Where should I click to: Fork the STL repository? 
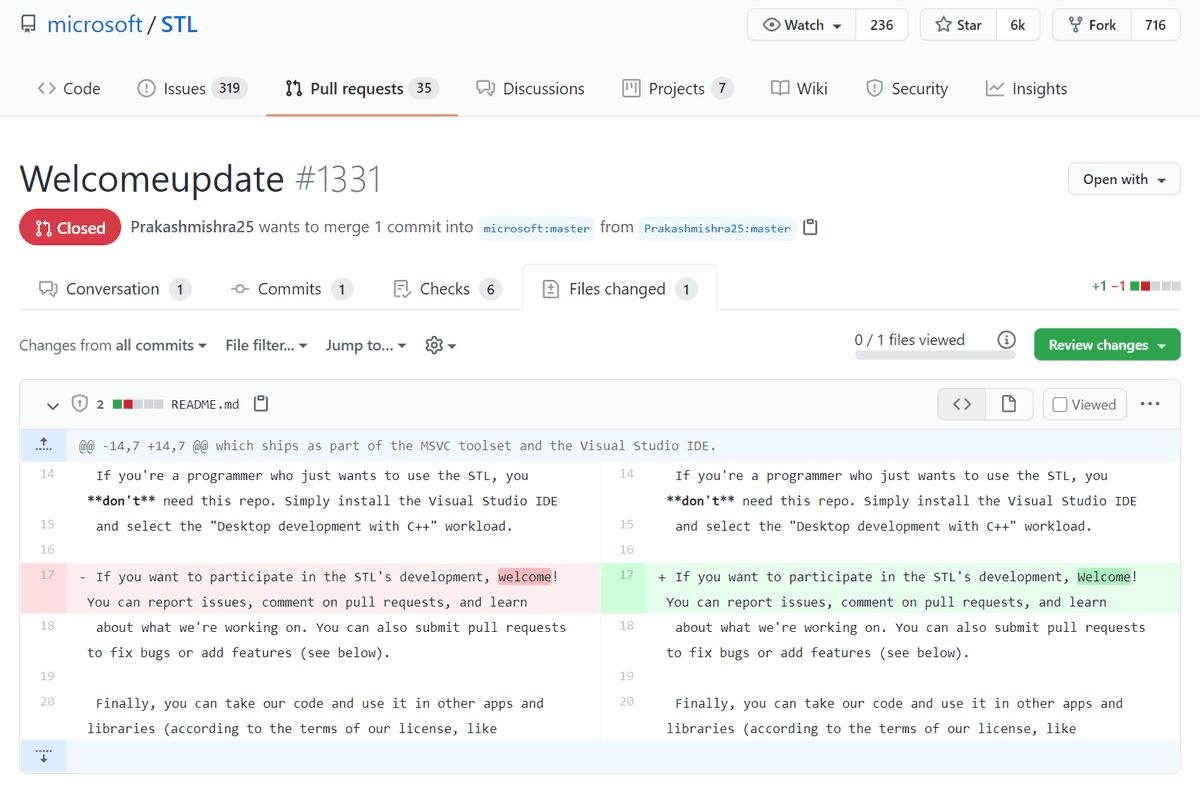click(x=1092, y=25)
